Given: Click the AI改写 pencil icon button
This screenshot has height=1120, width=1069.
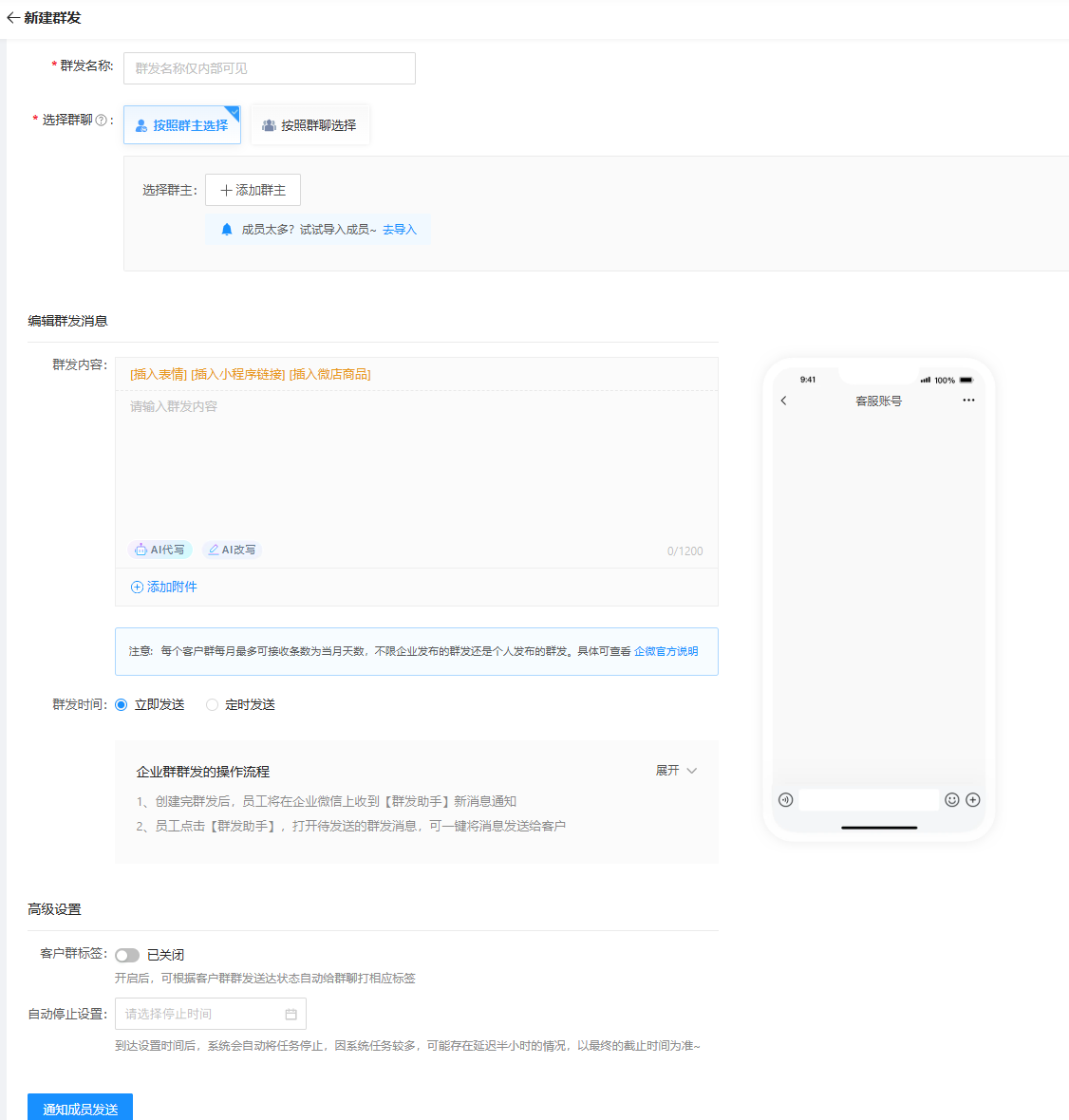Looking at the screenshot, I should [232, 550].
